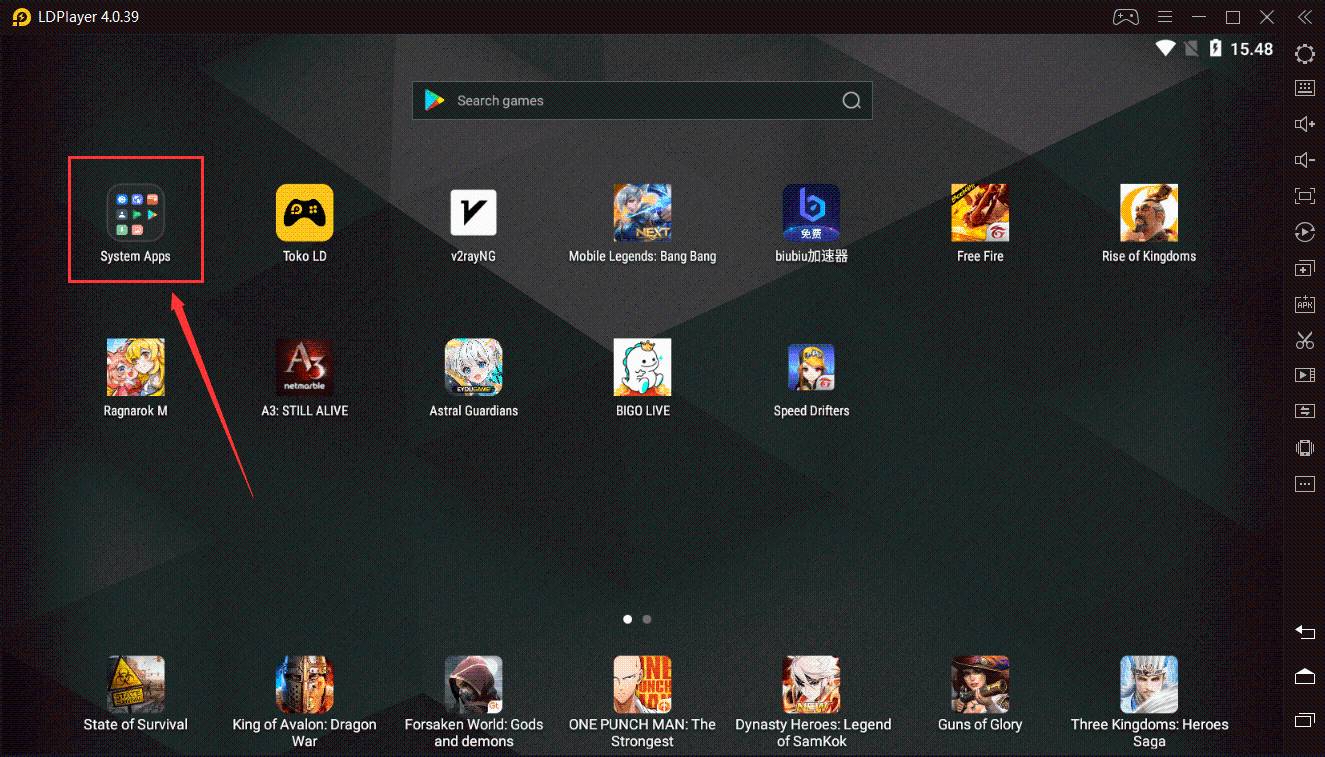The image size is (1325, 757).
Task: Open State of Survival from the dock
Action: point(135,684)
